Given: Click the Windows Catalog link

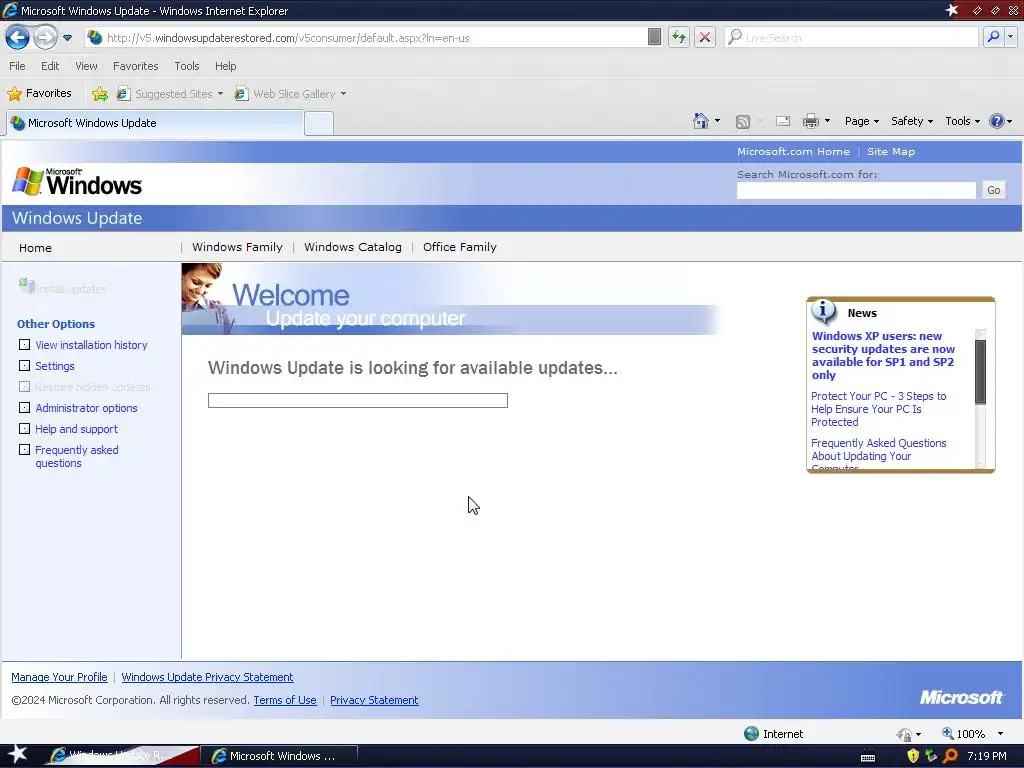Looking at the screenshot, I should click(353, 247).
